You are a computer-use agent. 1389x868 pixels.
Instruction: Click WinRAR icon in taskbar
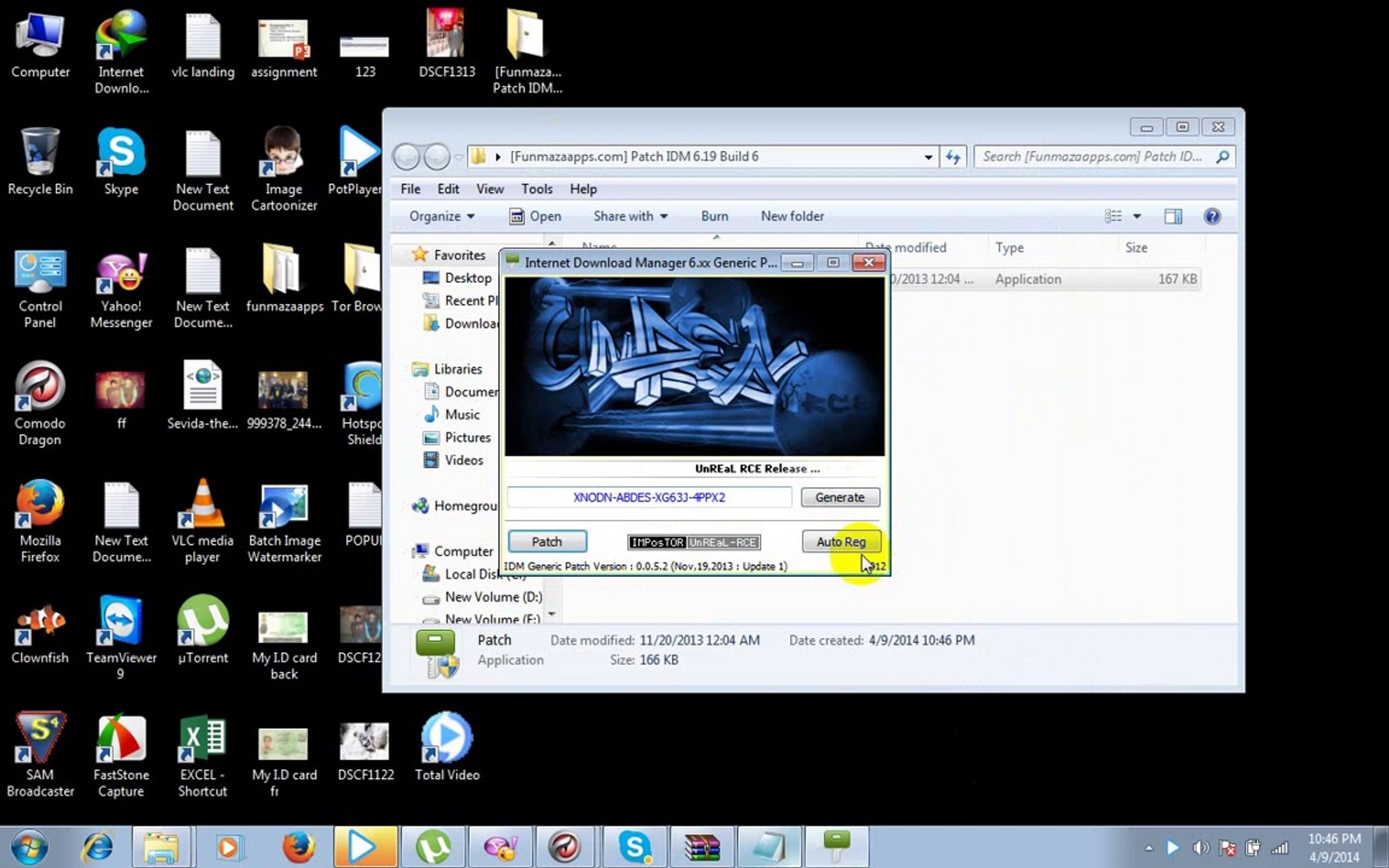tap(702, 847)
